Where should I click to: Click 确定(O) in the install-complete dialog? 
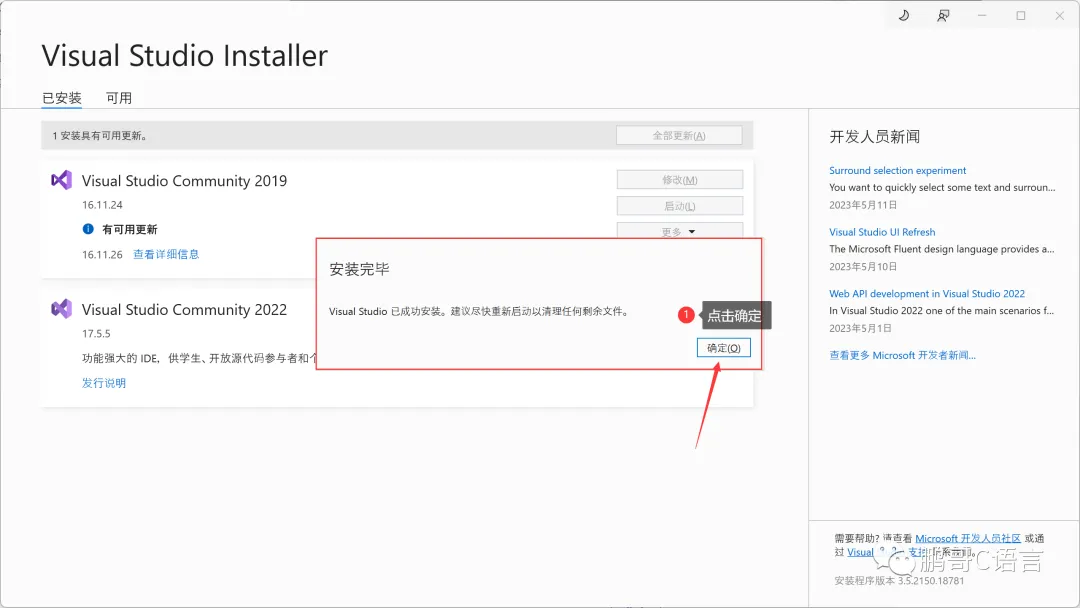(x=723, y=348)
